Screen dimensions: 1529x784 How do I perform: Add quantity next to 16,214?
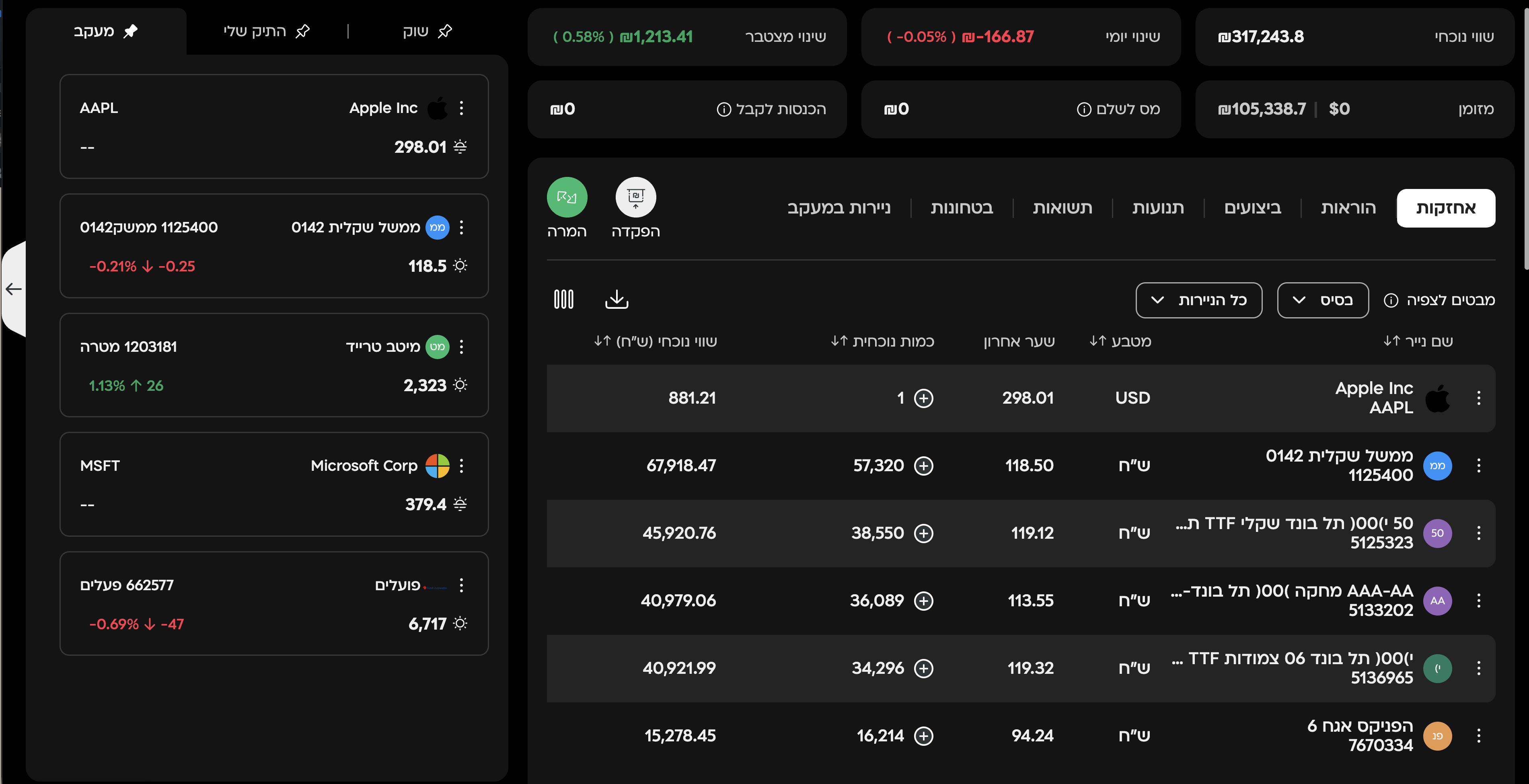(x=924, y=736)
